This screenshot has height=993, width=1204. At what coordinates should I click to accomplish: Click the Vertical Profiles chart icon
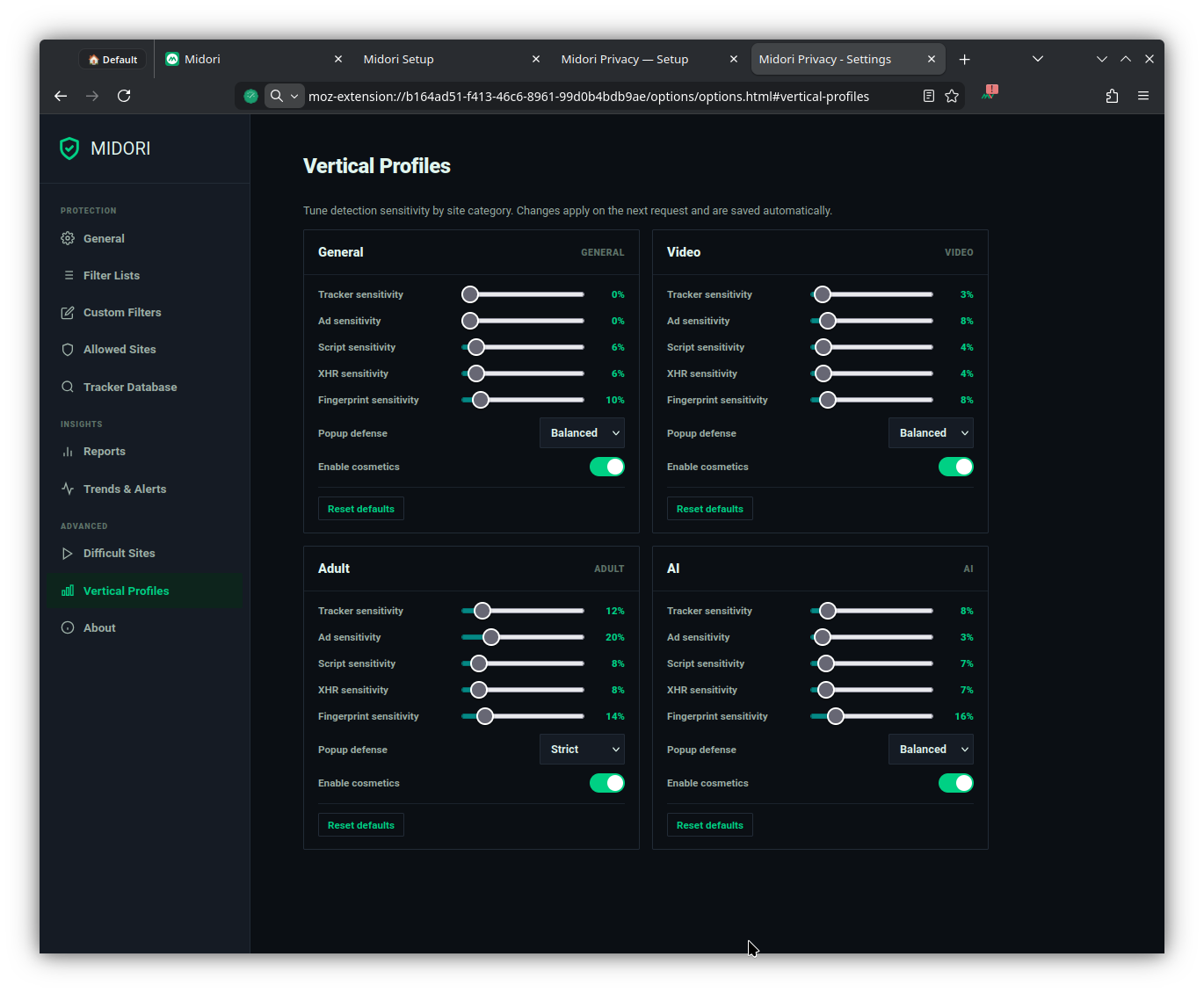68,591
